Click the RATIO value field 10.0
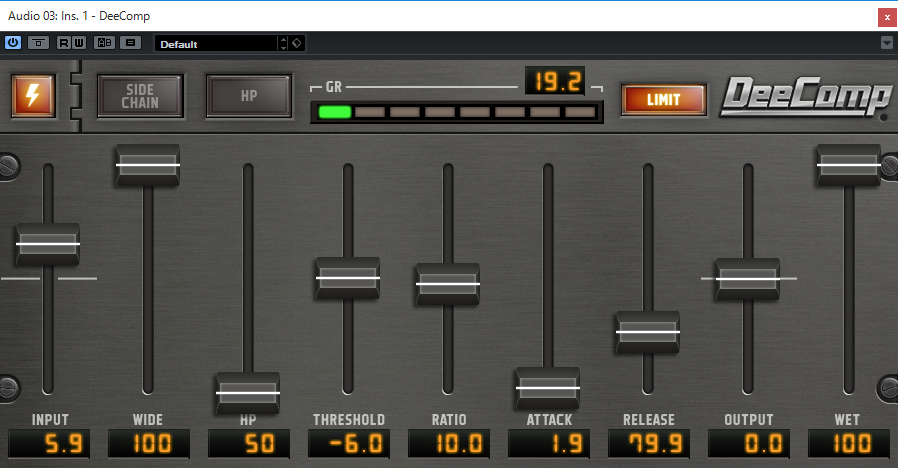Viewport: 898px width, 468px height. (449, 443)
